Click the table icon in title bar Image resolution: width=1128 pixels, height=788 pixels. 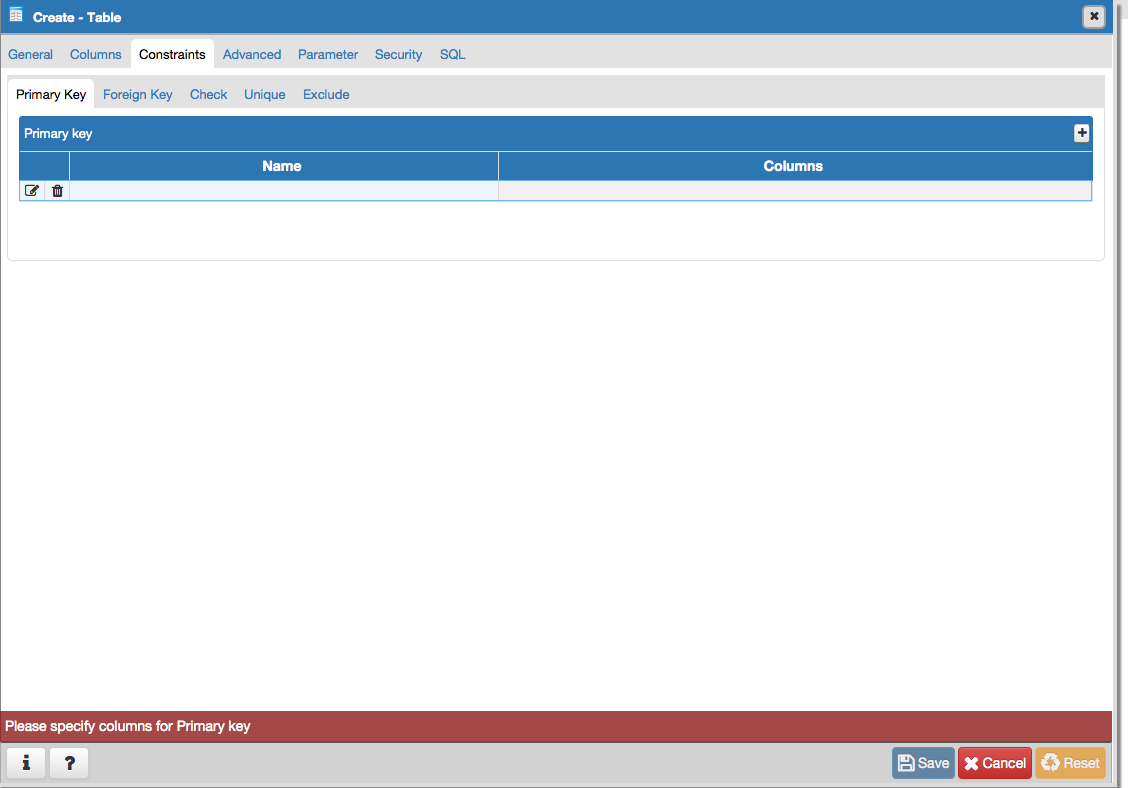[x=16, y=16]
